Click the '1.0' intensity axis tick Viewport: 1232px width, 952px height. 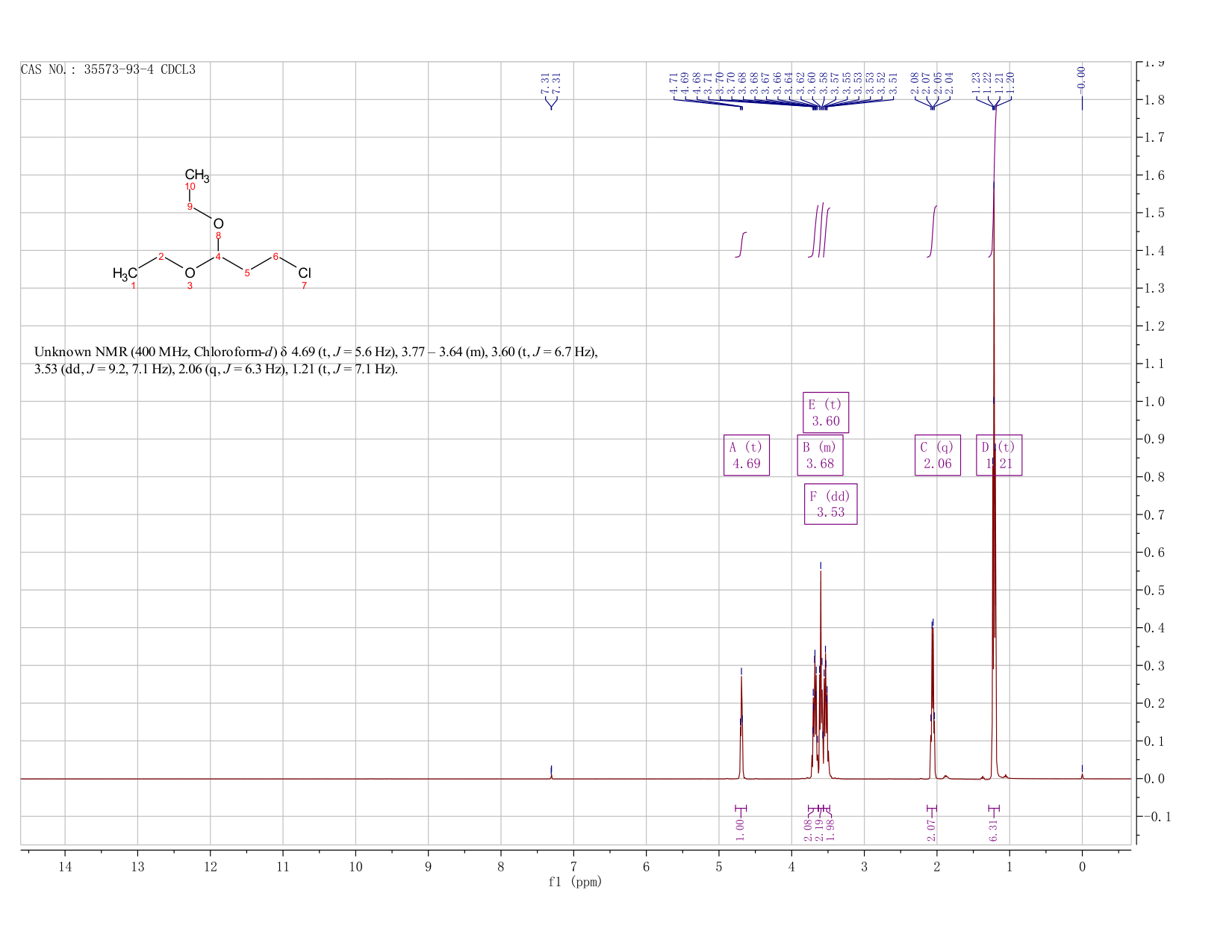tap(1154, 402)
